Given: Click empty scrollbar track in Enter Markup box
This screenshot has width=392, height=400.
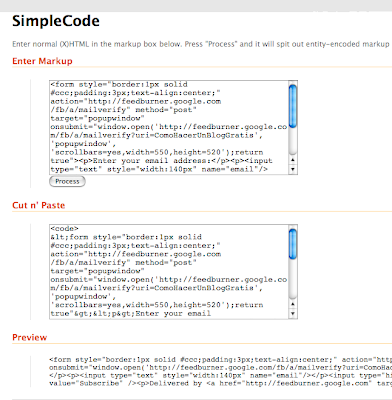Looking at the screenshot, I should pos(293,142).
